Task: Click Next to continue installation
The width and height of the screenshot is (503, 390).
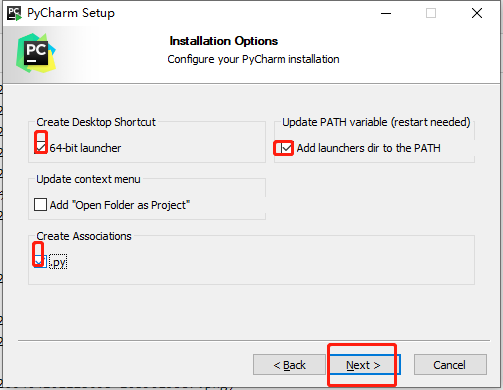Action: pyautogui.click(x=364, y=365)
